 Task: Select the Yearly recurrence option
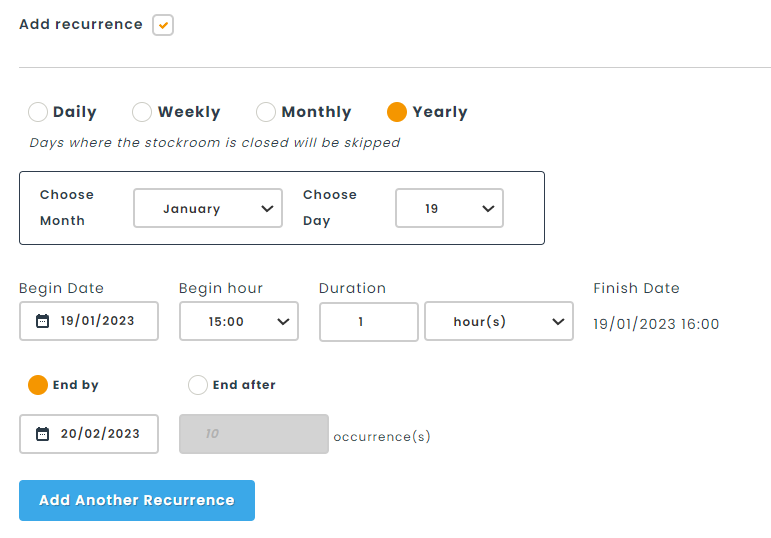(397, 112)
